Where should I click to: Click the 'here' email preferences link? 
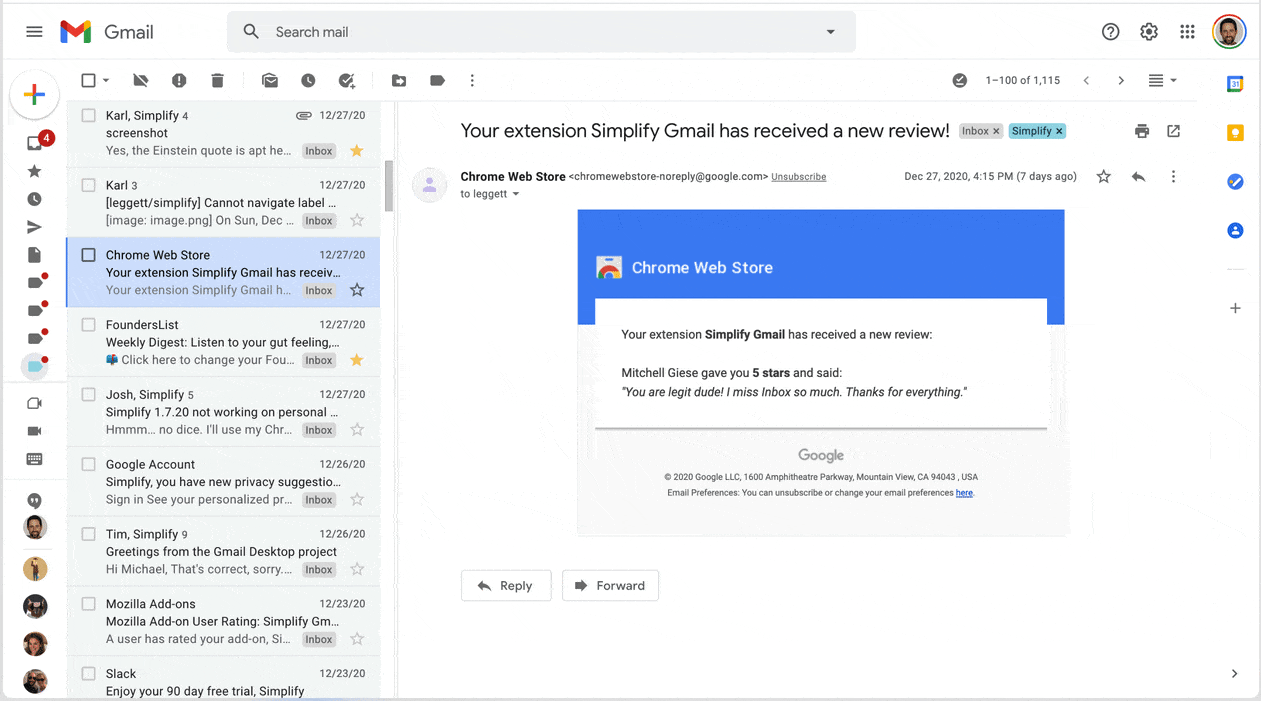[x=964, y=493]
